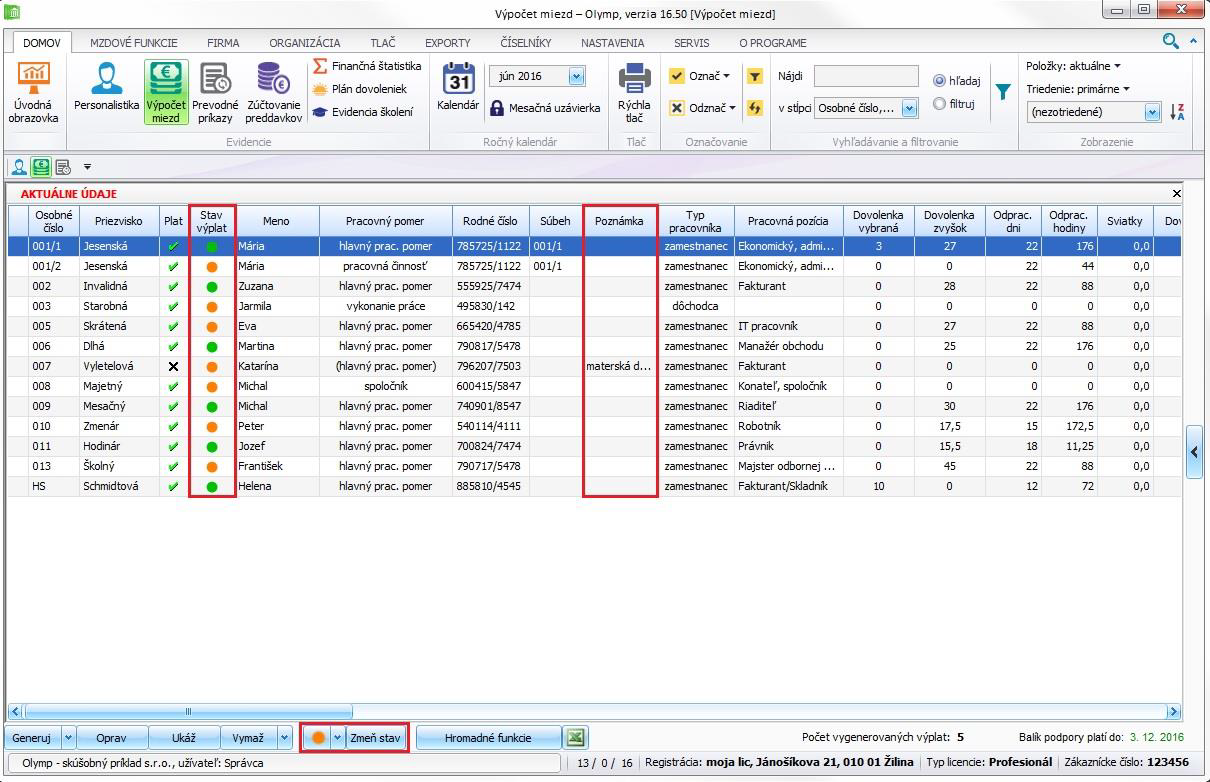The width and height of the screenshot is (1210, 782).
Task: Click the teal filter funnel icon
Action: (1003, 91)
